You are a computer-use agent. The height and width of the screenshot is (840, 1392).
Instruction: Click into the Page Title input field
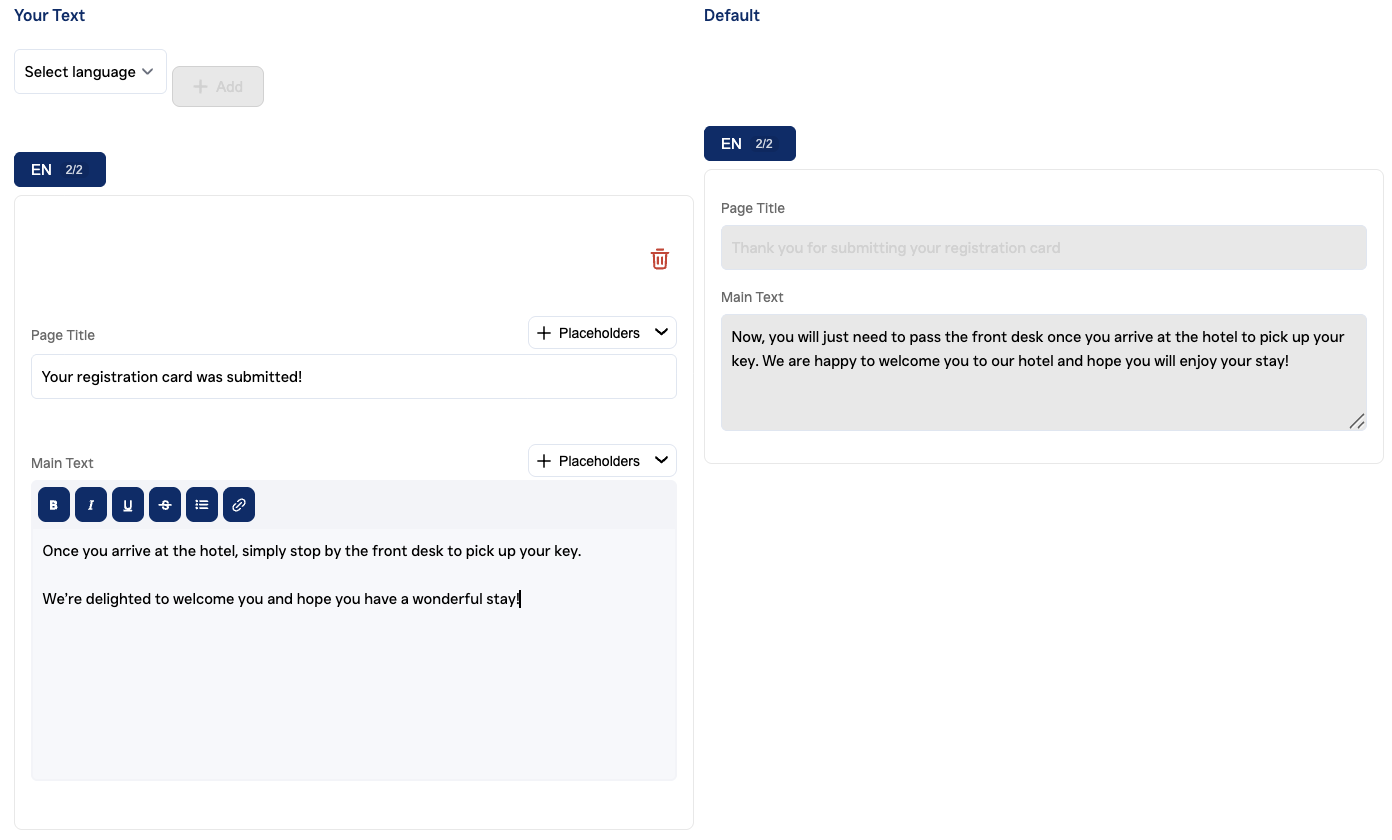pos(354,377)
